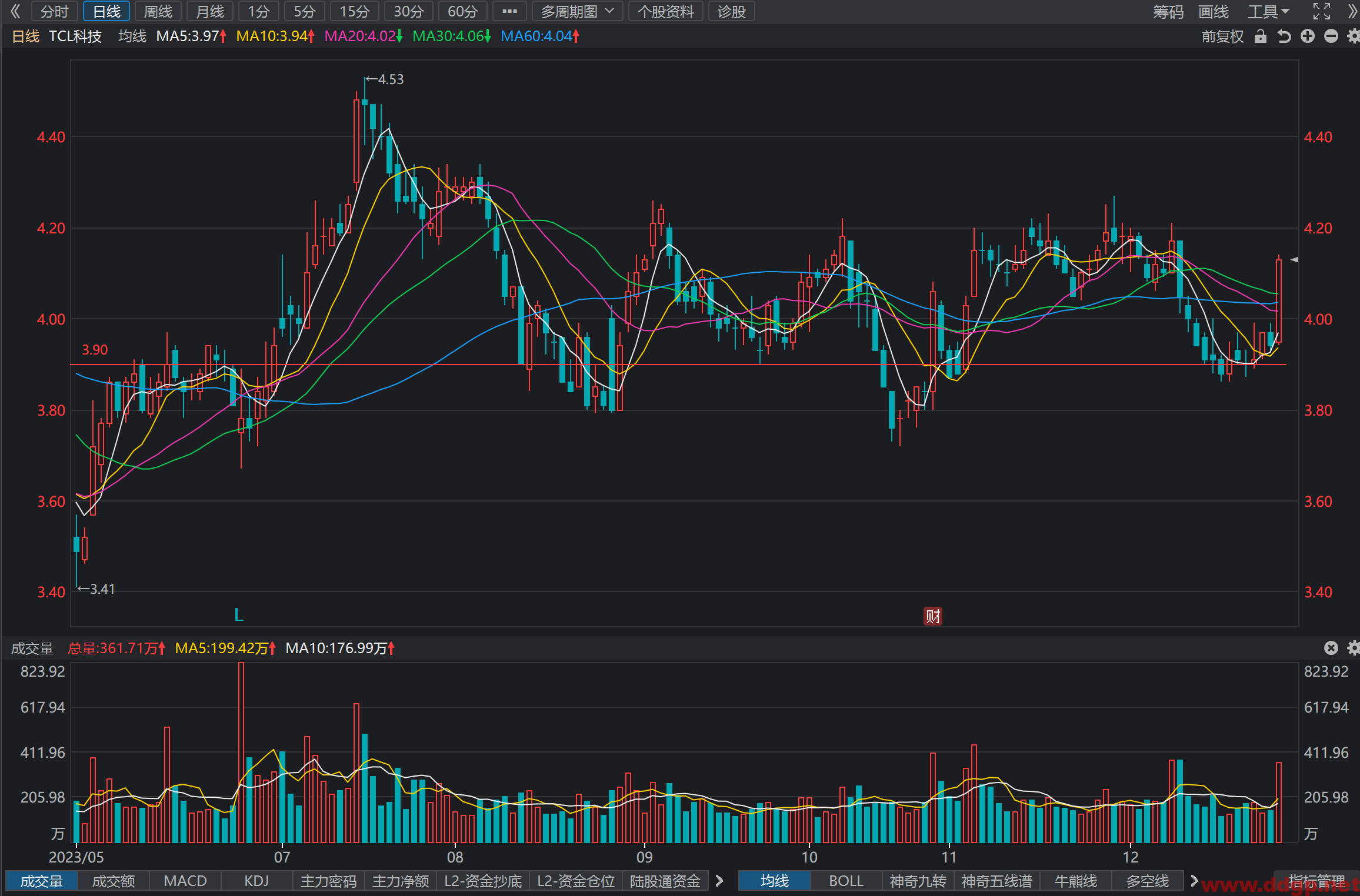Screen dimensions: 1360x896
Task: Toggle fullscreen expand icon
Action: point(1321,11)
